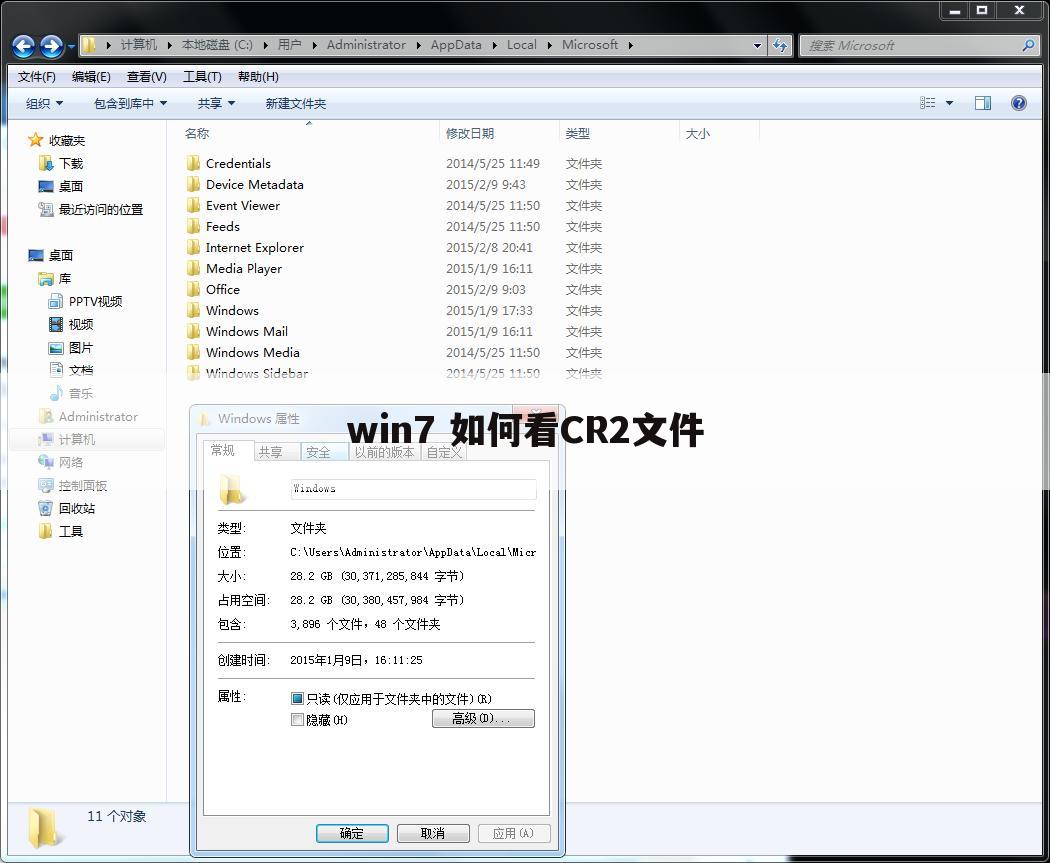The height and width of the screenshot is (863, 1050).
Task: Click New Folder (新建文件夹)
Action: click(x=296, y=103)
